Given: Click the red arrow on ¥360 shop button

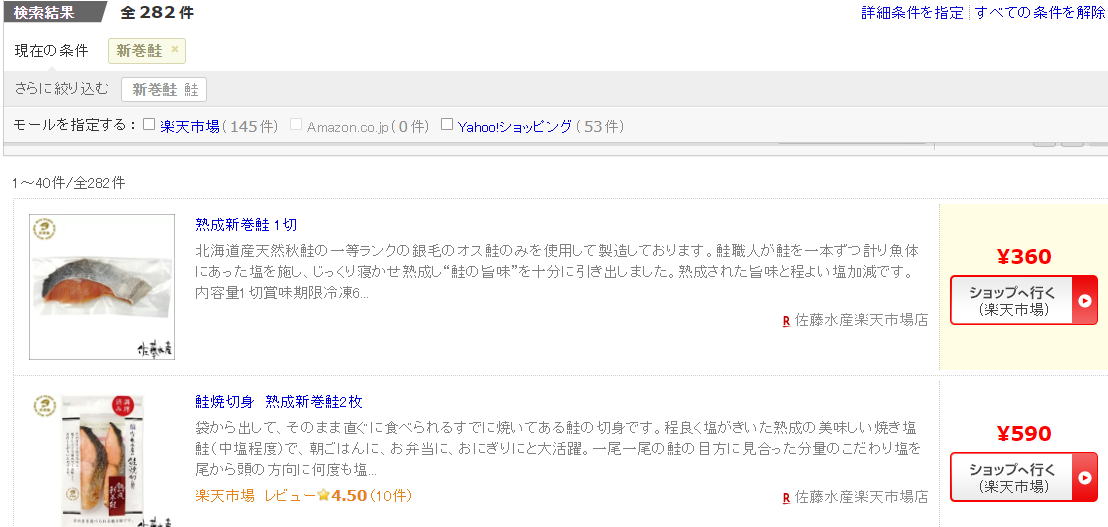Looking at the screenshot, I should pos(1084,300).
